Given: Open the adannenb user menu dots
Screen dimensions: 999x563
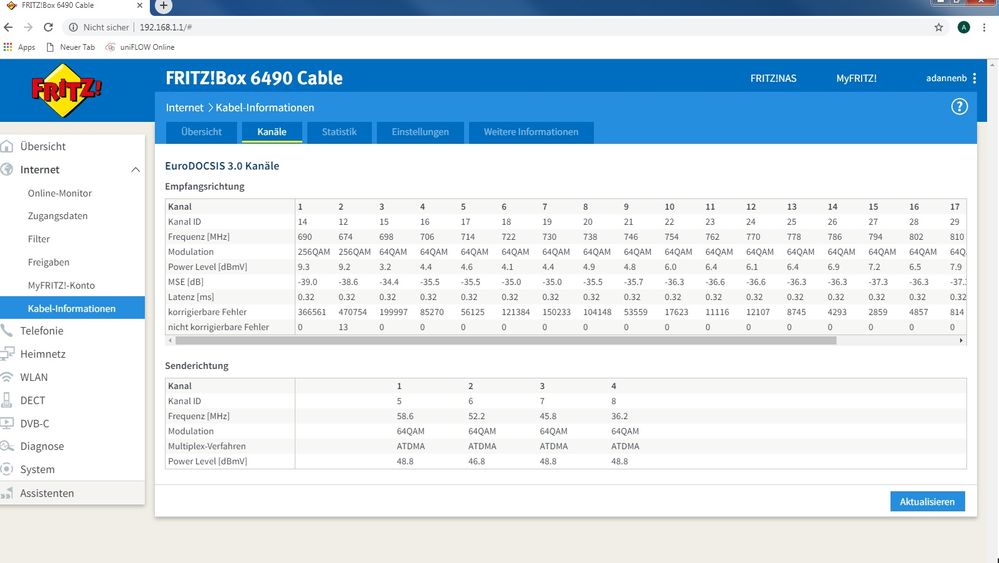Looking at the screenshot, I should [974, 78].
